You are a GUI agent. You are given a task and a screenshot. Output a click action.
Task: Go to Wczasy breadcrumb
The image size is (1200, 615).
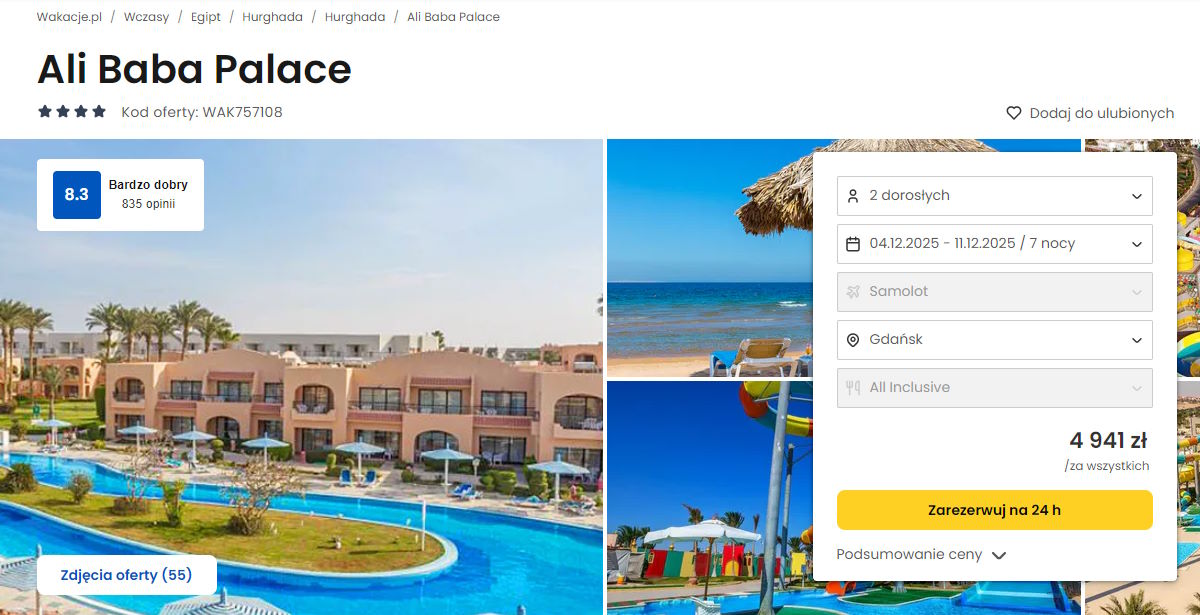pos(147,17)
